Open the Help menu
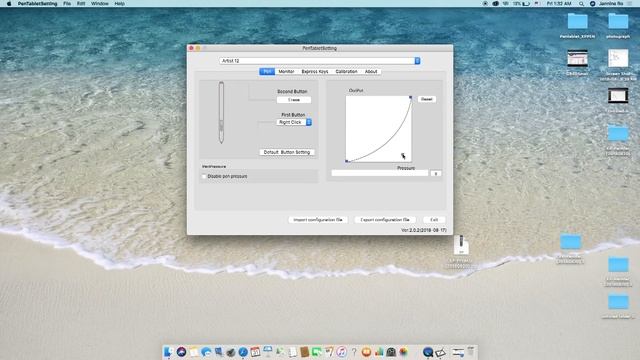Image resolution: width=640 pixels, height=360 pixels. [119, 4]
